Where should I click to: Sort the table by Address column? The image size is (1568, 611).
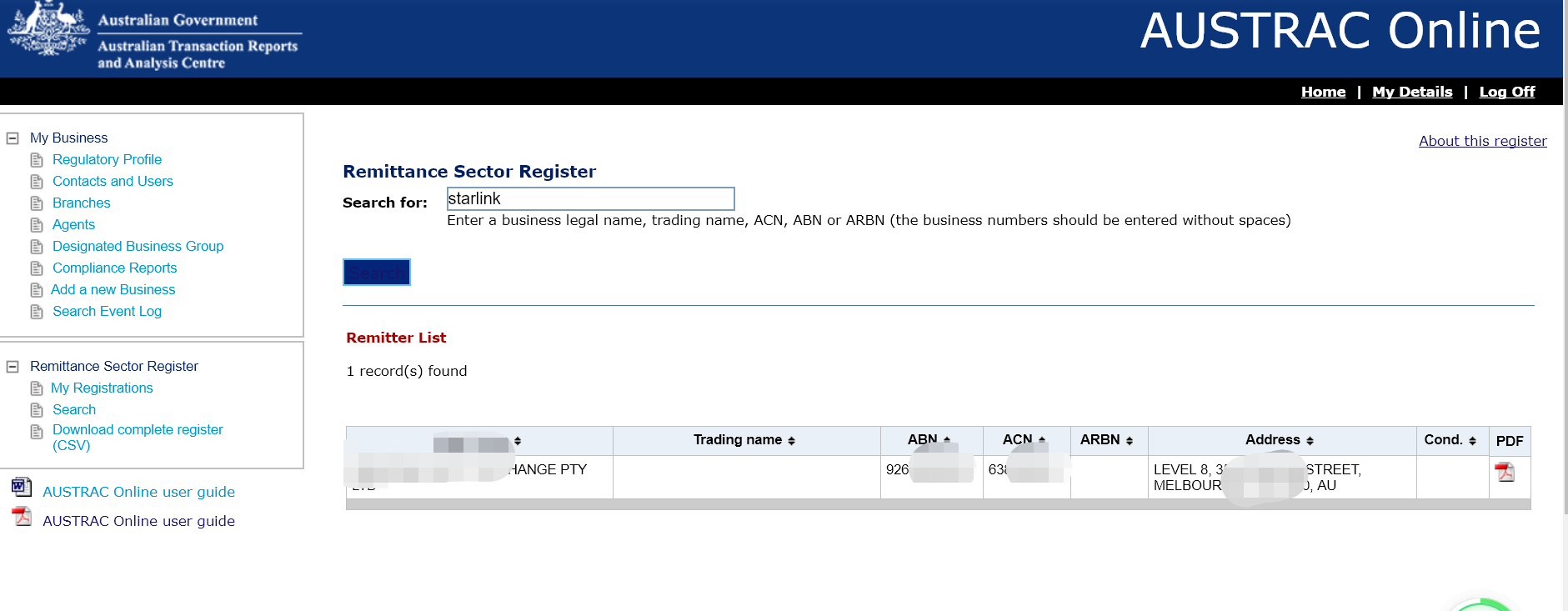tap(1279, 440)
